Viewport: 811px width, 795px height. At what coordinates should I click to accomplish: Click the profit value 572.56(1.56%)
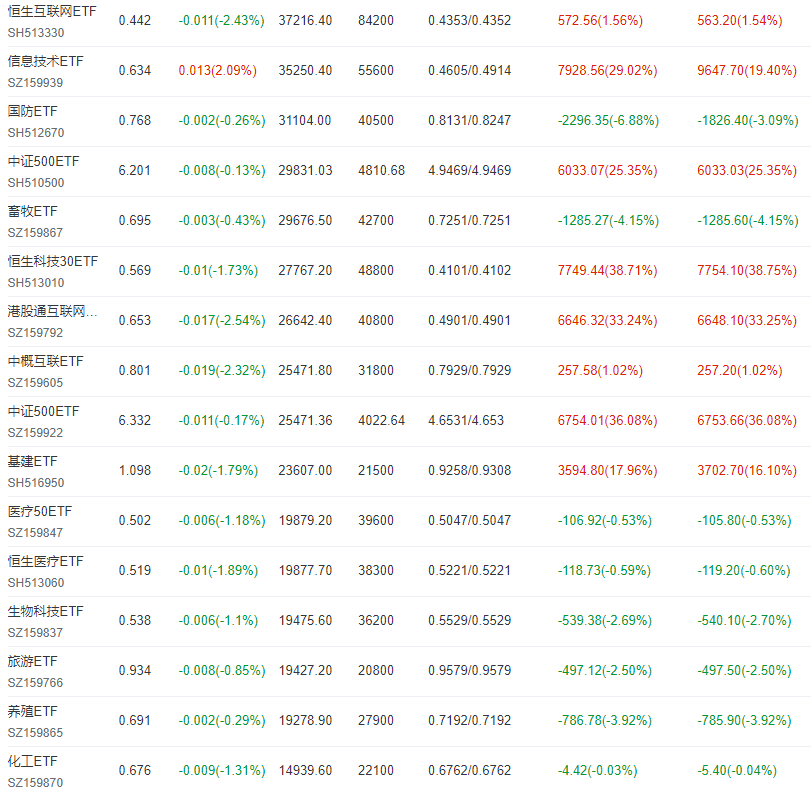tap(600, 21)
